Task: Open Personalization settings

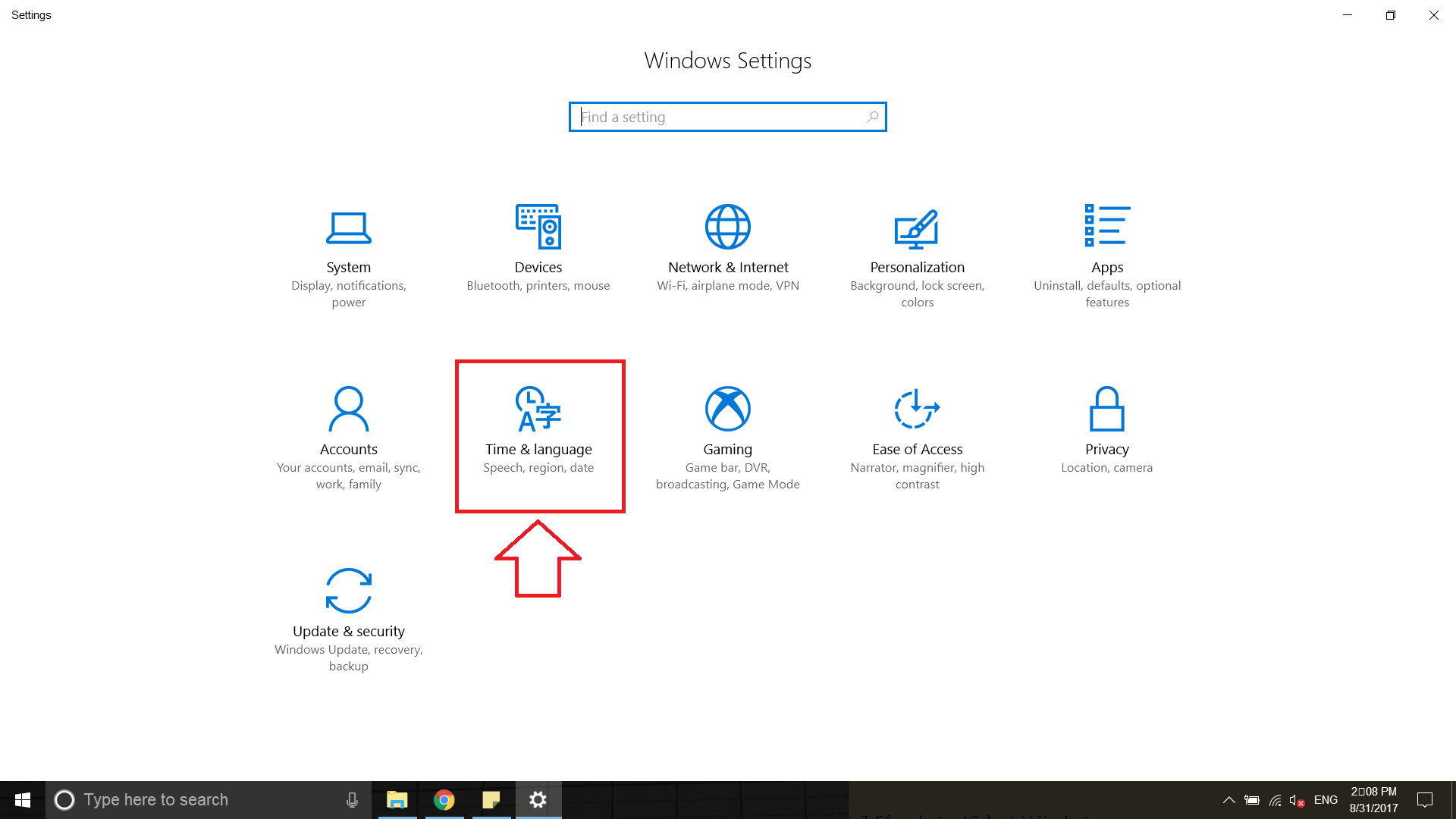Action: [x=917, y=250]
